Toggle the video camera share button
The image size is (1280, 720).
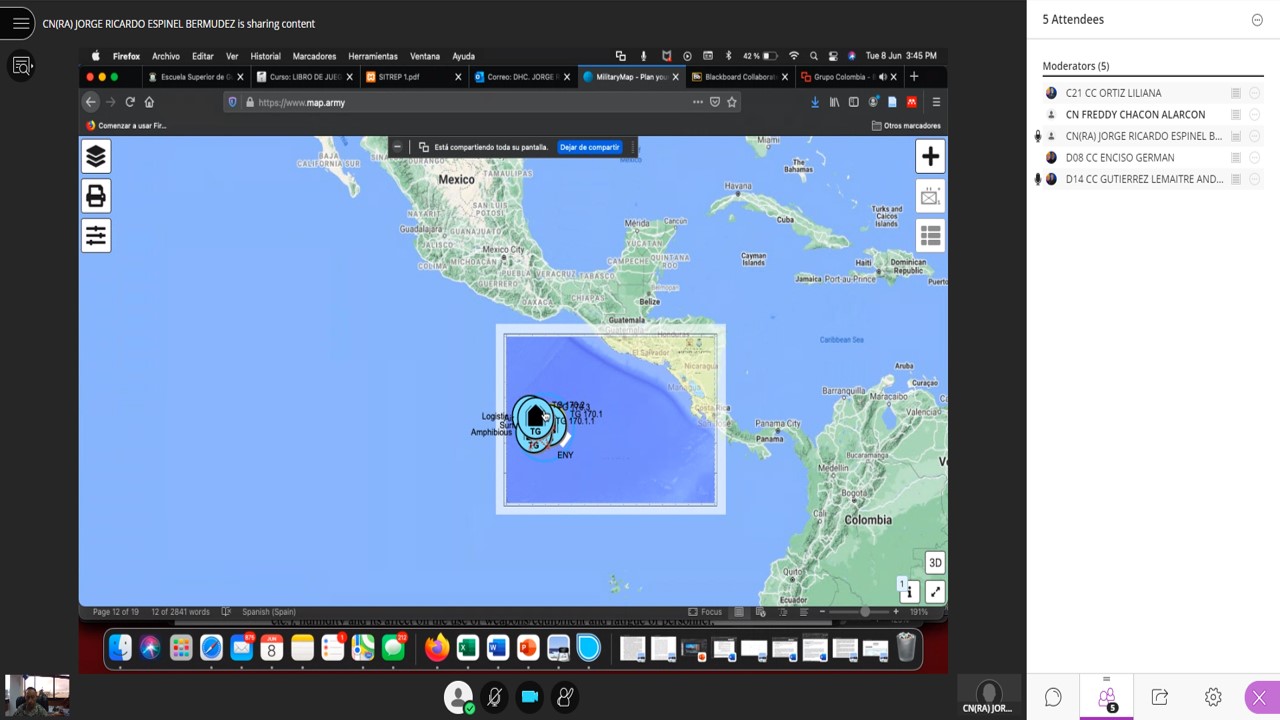(530, 697)
